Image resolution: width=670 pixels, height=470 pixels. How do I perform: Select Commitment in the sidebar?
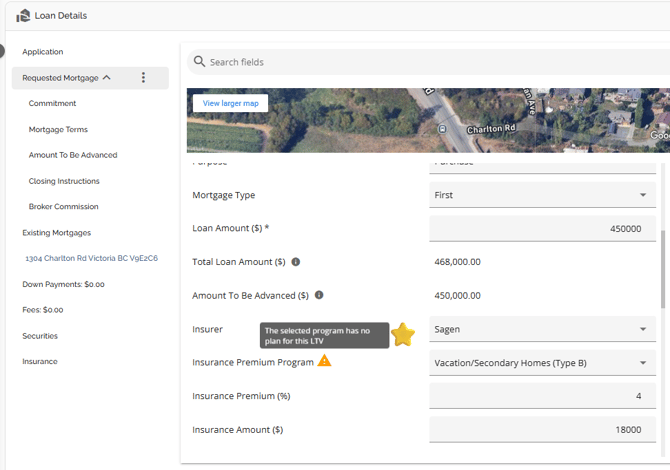52,103
